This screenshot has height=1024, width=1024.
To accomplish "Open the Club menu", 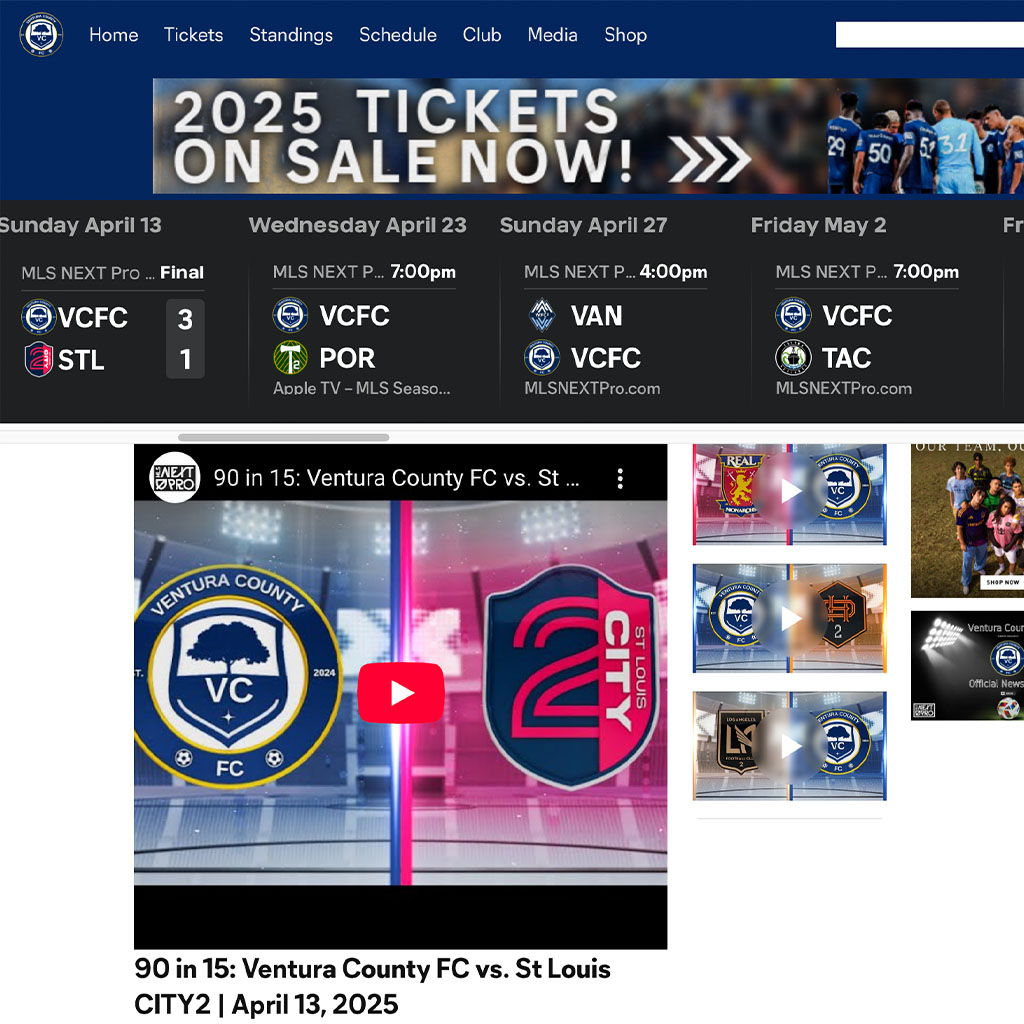I will click(482, 35).
